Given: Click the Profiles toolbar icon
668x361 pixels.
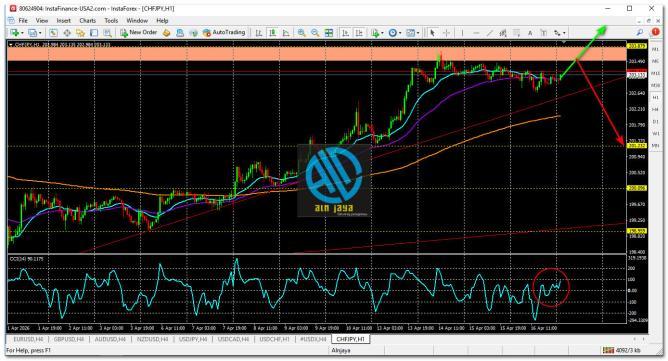Looking at the screenshot, I should [x=32, y=33].
